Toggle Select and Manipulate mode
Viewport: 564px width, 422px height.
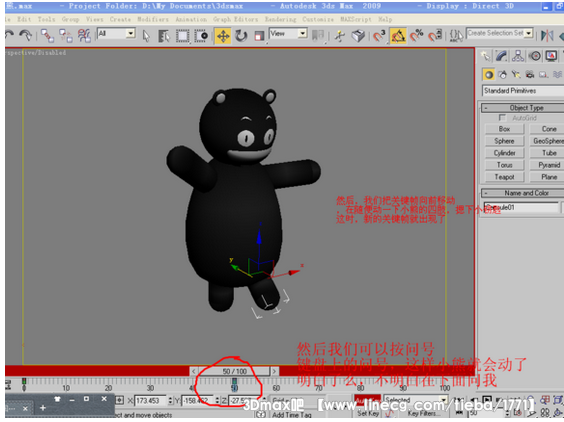[339, 36]
